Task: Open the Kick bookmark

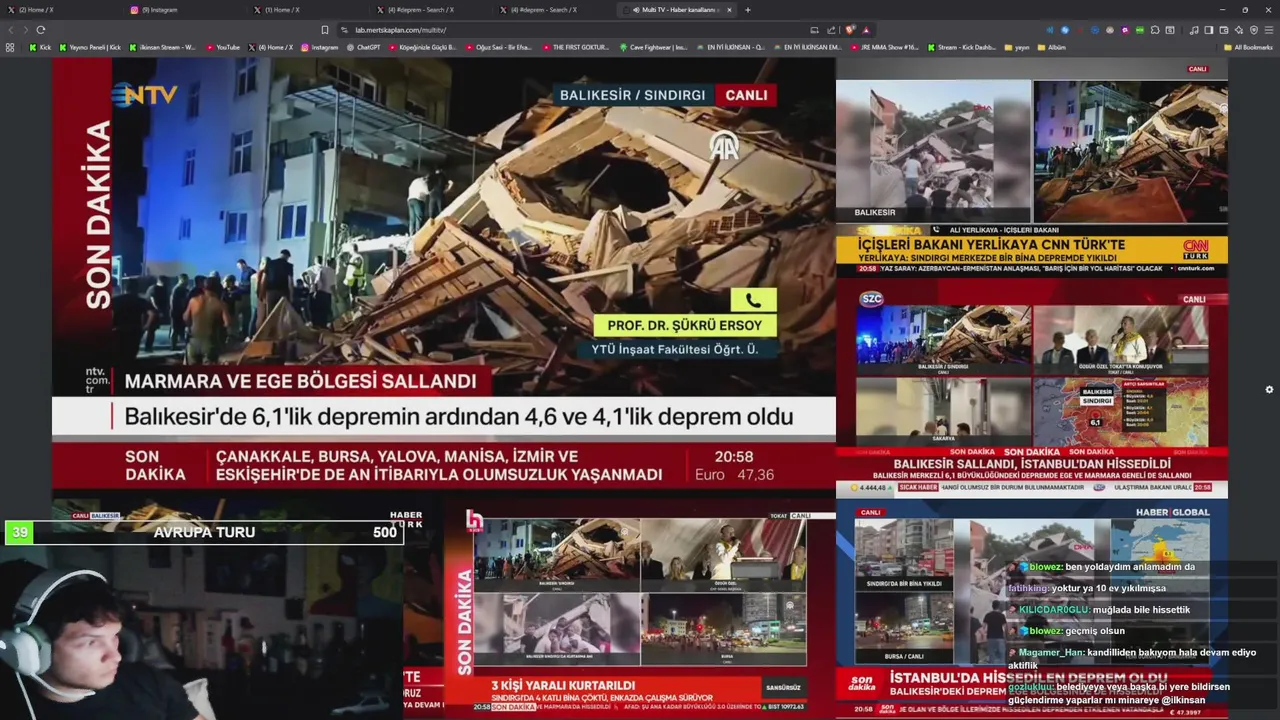Action: coord(40,47)
